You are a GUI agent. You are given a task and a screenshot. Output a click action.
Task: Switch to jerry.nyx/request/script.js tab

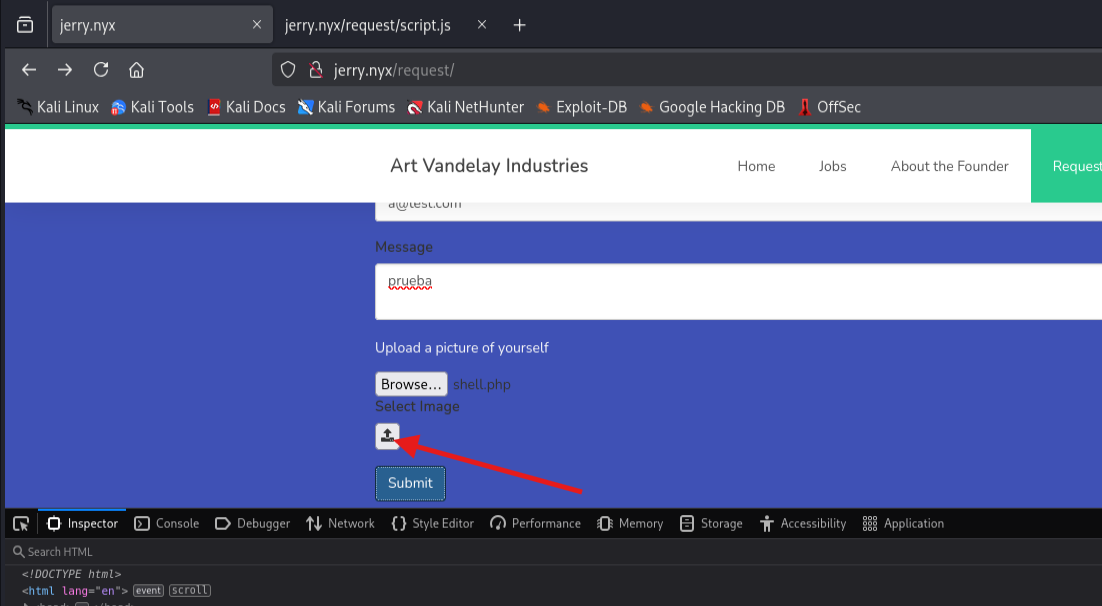pyautogui.click(x=367, y=25)
